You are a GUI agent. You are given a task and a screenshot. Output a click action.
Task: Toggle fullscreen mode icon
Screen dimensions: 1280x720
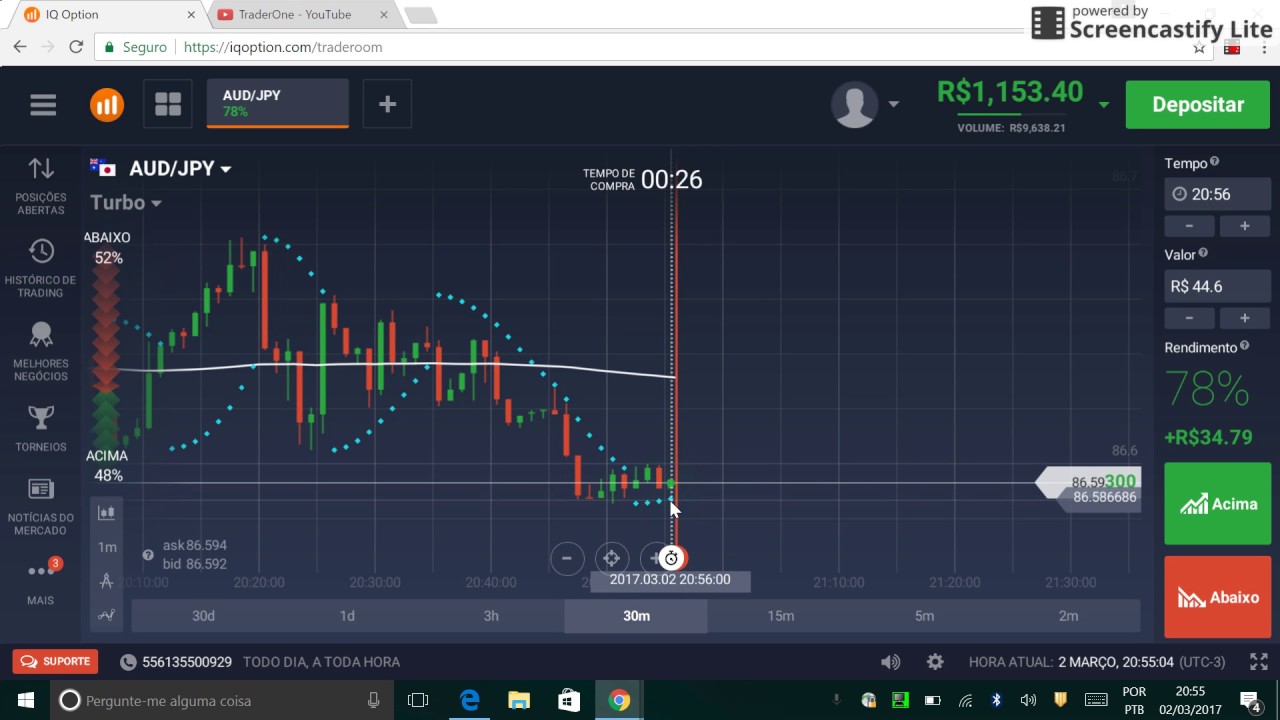pos(1259,662)
